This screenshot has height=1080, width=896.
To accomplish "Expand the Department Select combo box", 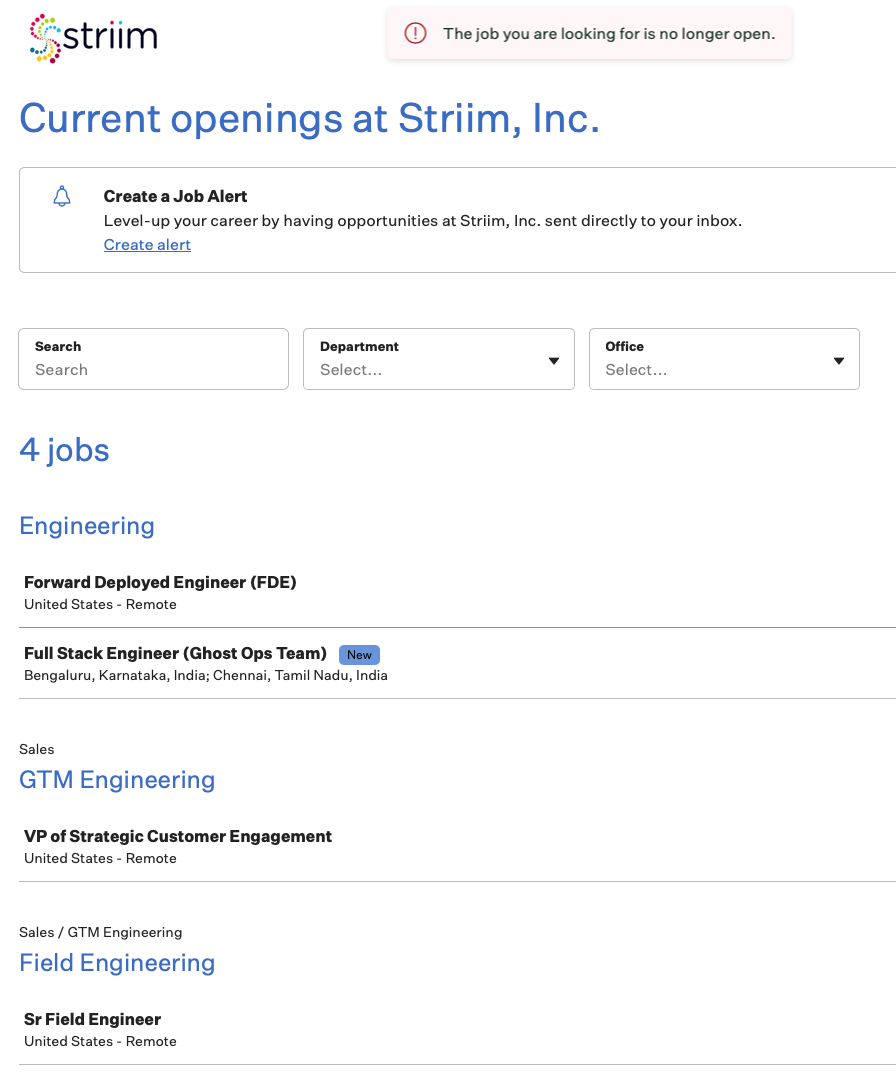I will pyautogui.click(x=439, y=359).
